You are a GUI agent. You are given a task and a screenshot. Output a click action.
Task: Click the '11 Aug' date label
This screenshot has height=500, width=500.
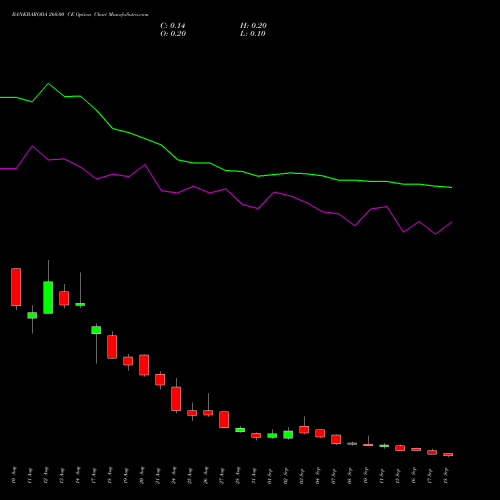click(x=30, y=476)
